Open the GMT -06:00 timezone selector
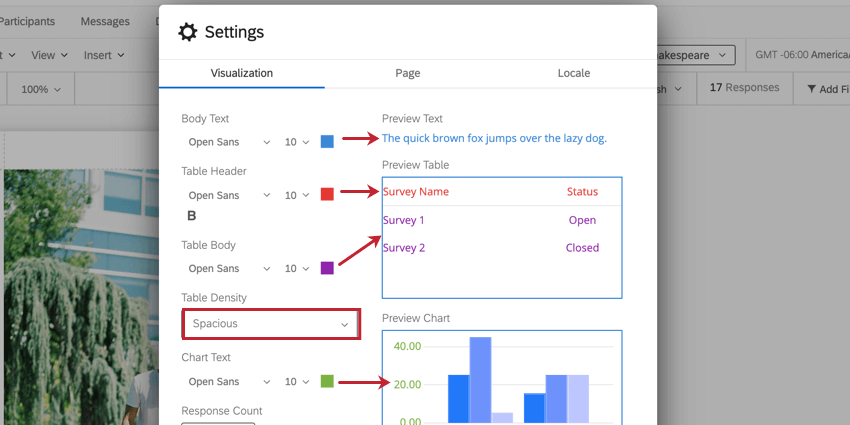Screen dimensions: 850x425 pos(802,55)
